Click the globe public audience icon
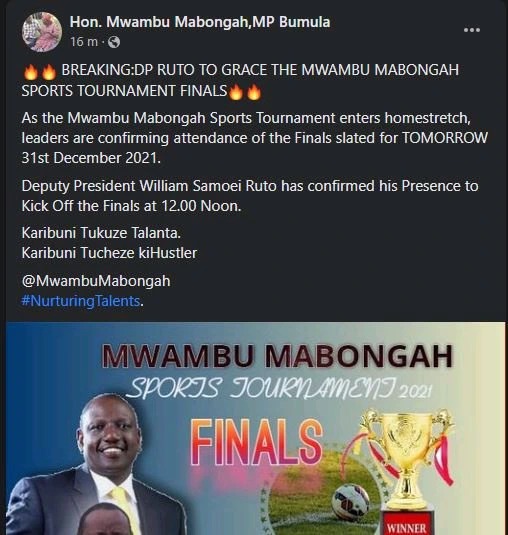This screenshot has height=535, width=508. coord(114,42)
